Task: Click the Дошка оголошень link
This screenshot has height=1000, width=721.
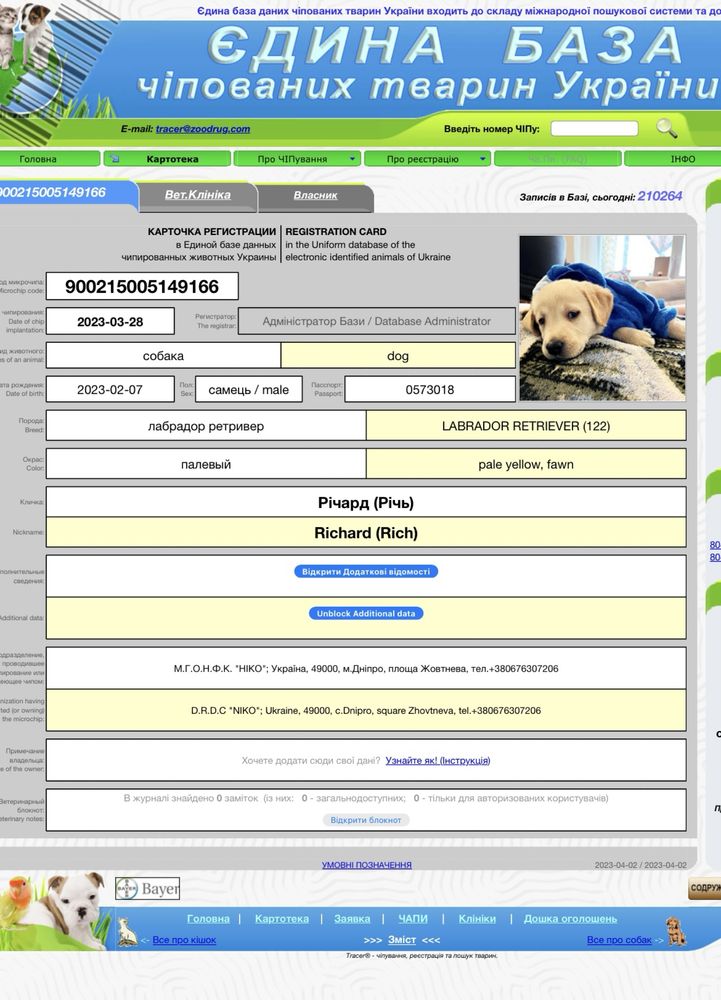Action: point(571,918)
